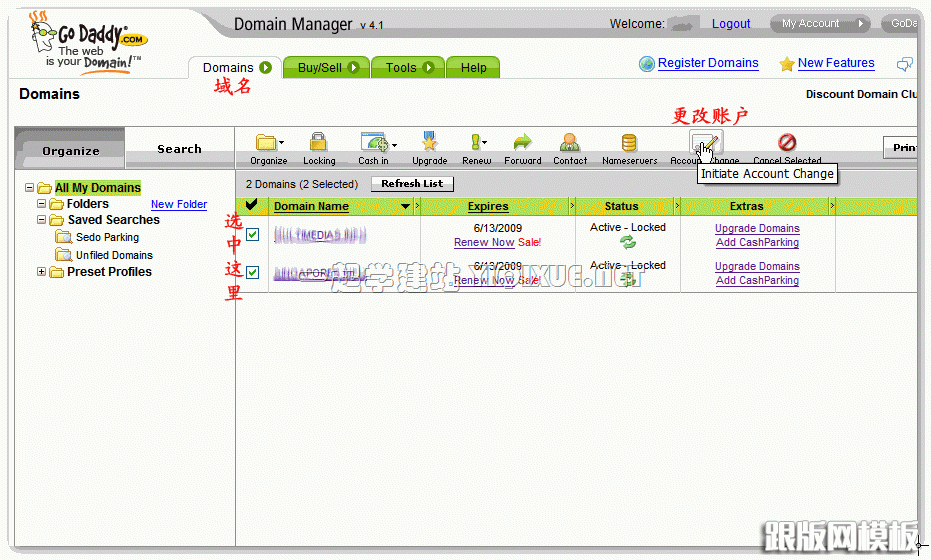
Task: Select the Unfiled Domains saved search
Action: click(x=114, y=255)
